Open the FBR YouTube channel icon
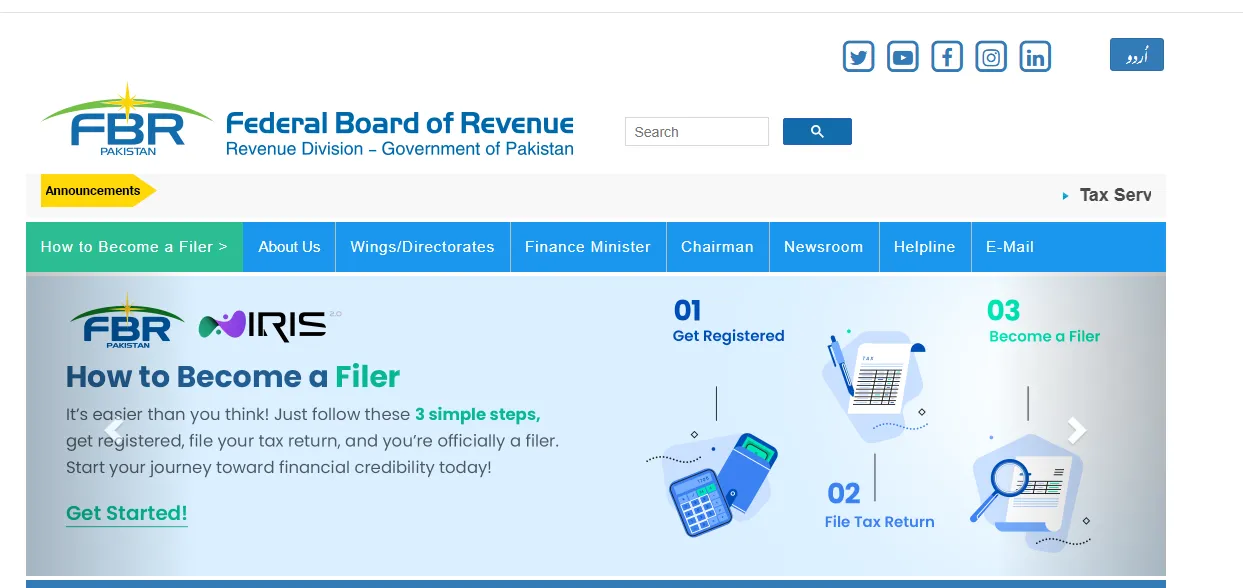Image resolution: width=1243 pixels, height=588 pixels. coord(903,57)
